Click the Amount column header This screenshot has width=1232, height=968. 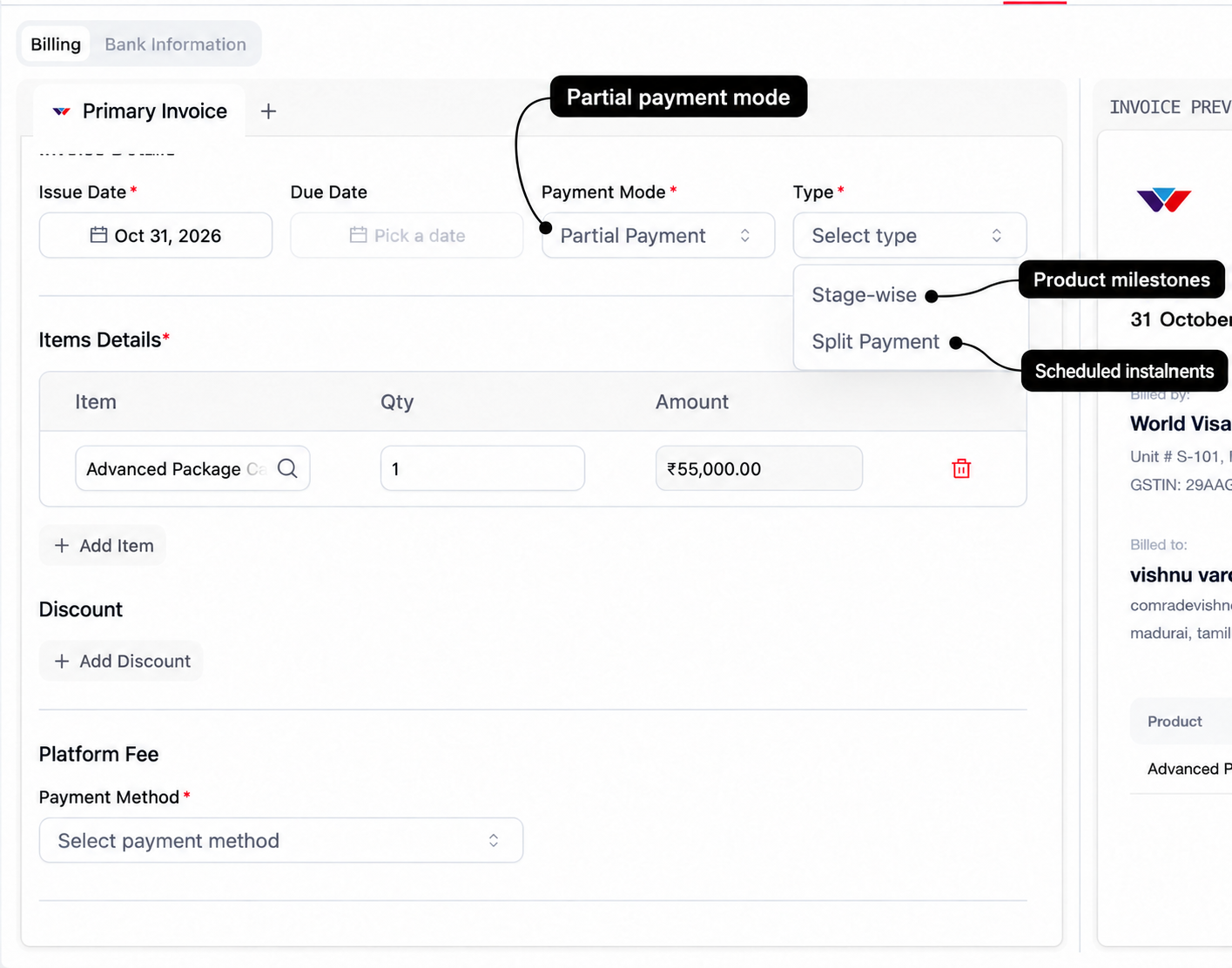(x=692, y=402)
